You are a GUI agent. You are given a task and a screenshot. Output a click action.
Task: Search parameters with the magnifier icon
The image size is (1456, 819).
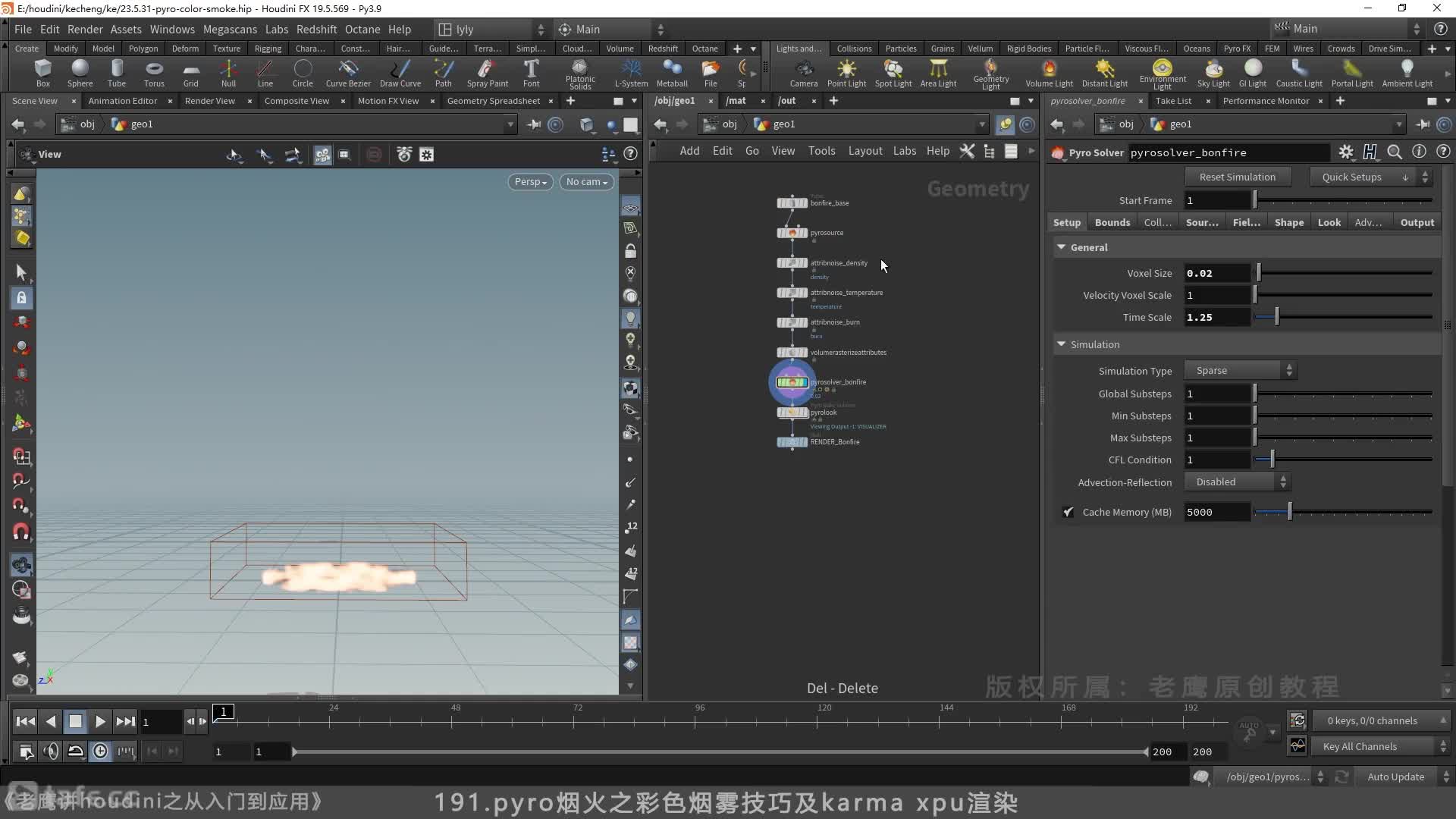click(x=1395, y=152)
